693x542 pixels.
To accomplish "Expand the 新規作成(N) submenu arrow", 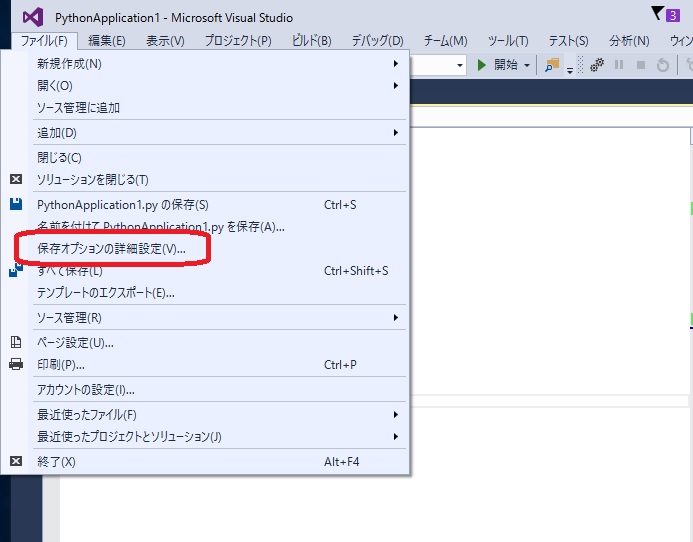I will pos(396,64).
